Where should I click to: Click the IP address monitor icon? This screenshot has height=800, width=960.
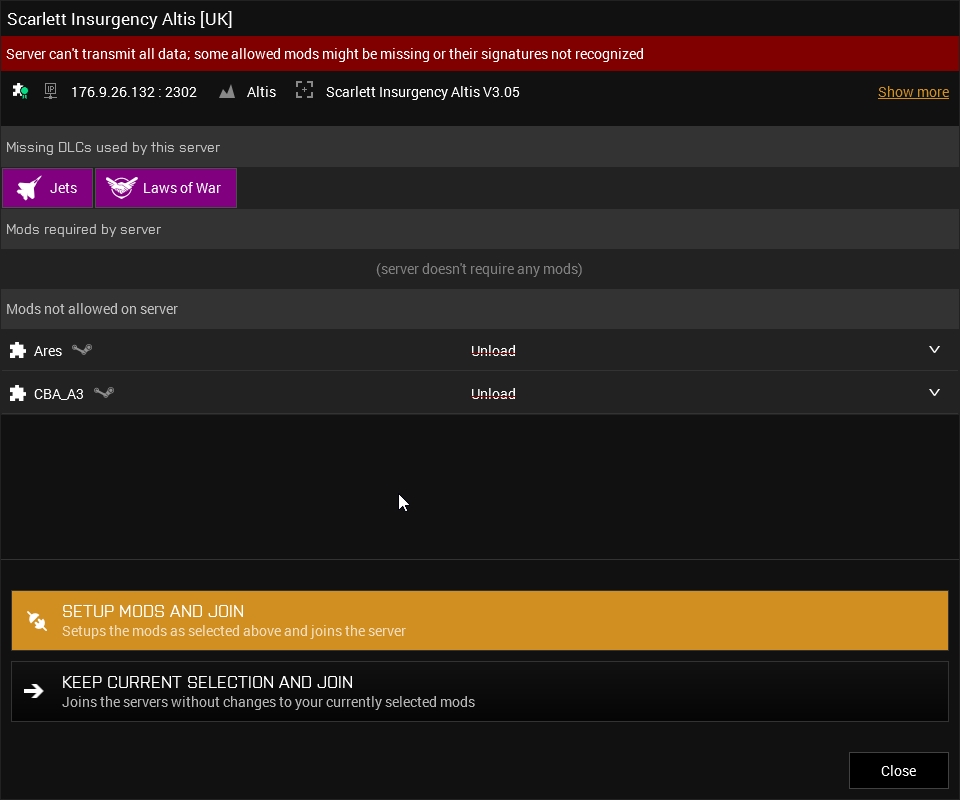point(50,91)
